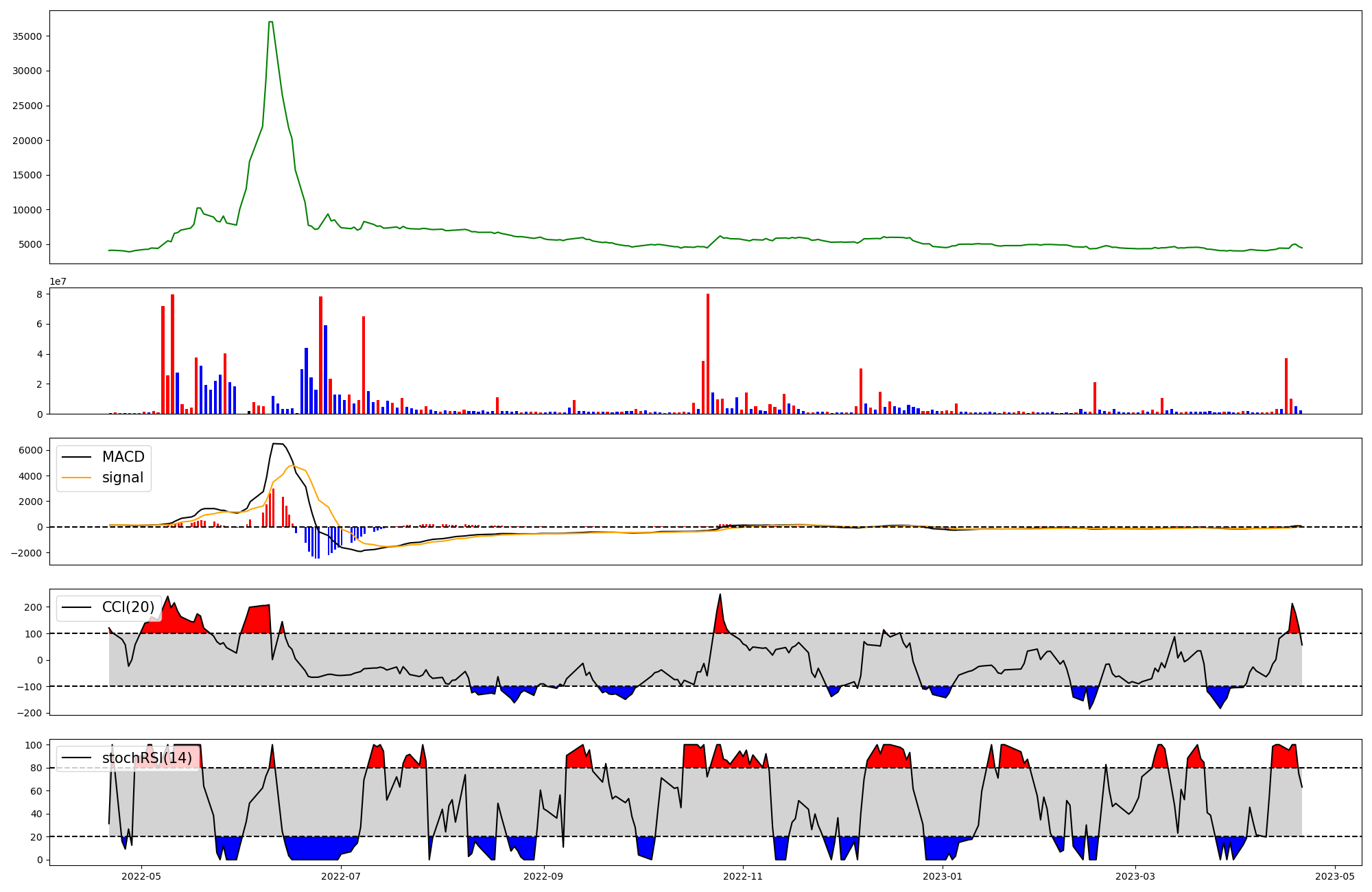Click the stochRSI(14) legend entry
The width and height of the screenshot is (1372, 892).
coord(147,758)
